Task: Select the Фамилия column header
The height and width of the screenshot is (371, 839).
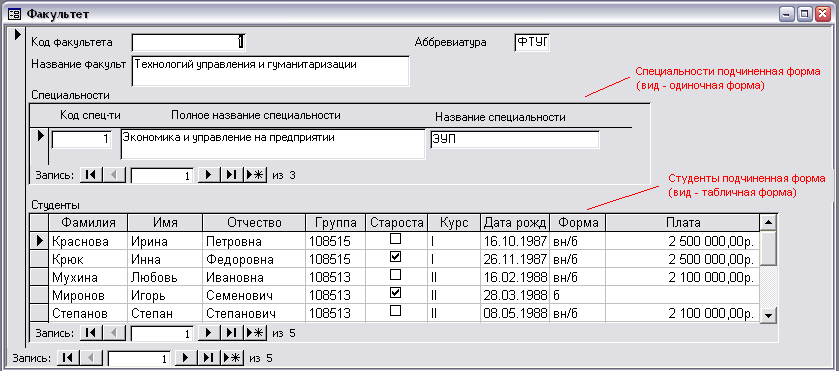Action: click(88, 222)
